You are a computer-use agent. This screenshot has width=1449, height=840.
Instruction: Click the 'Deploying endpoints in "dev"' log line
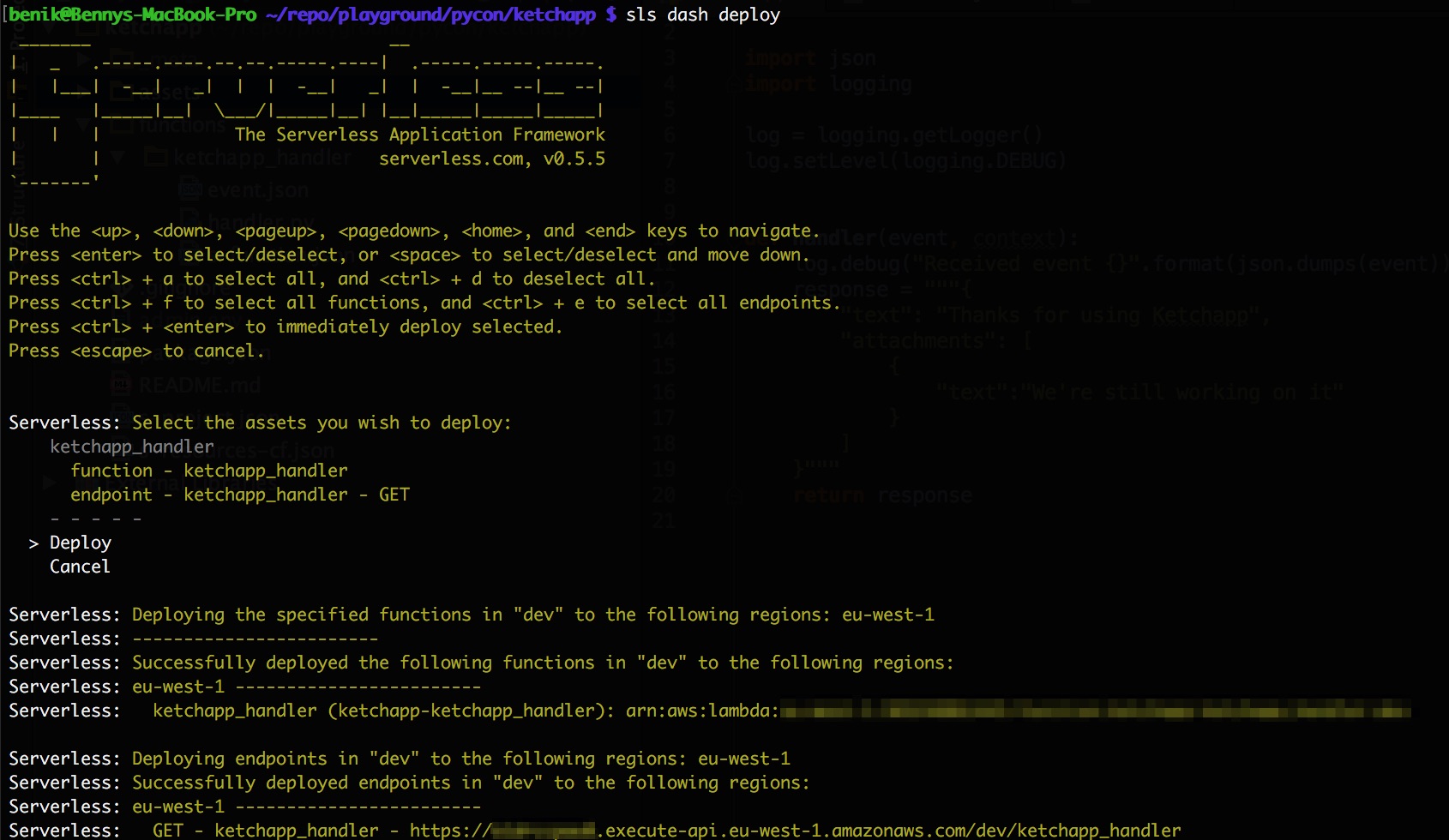pyautogui.click(x=400, y=759)
